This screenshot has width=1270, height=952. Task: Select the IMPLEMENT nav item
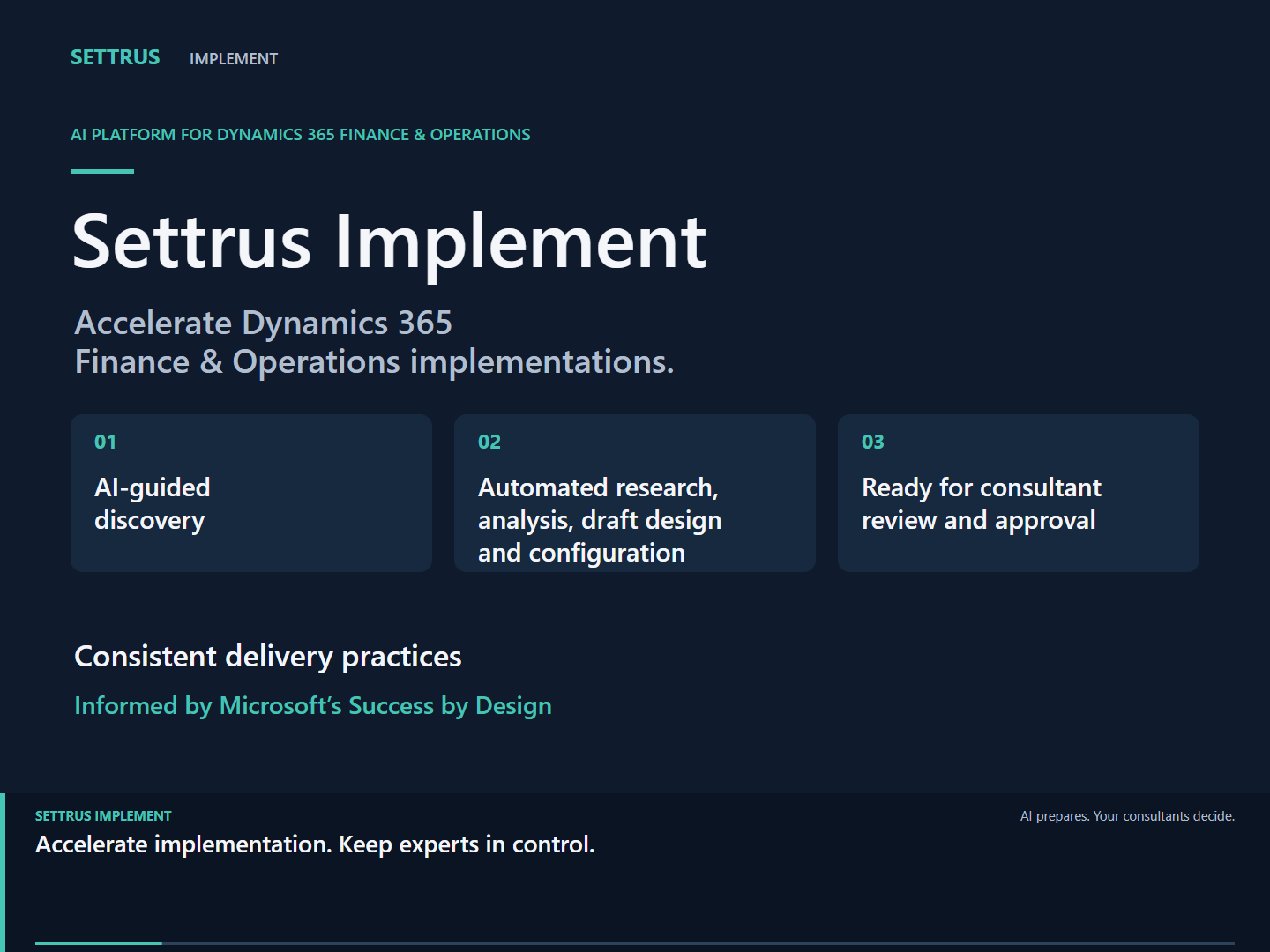coord(234,59)
